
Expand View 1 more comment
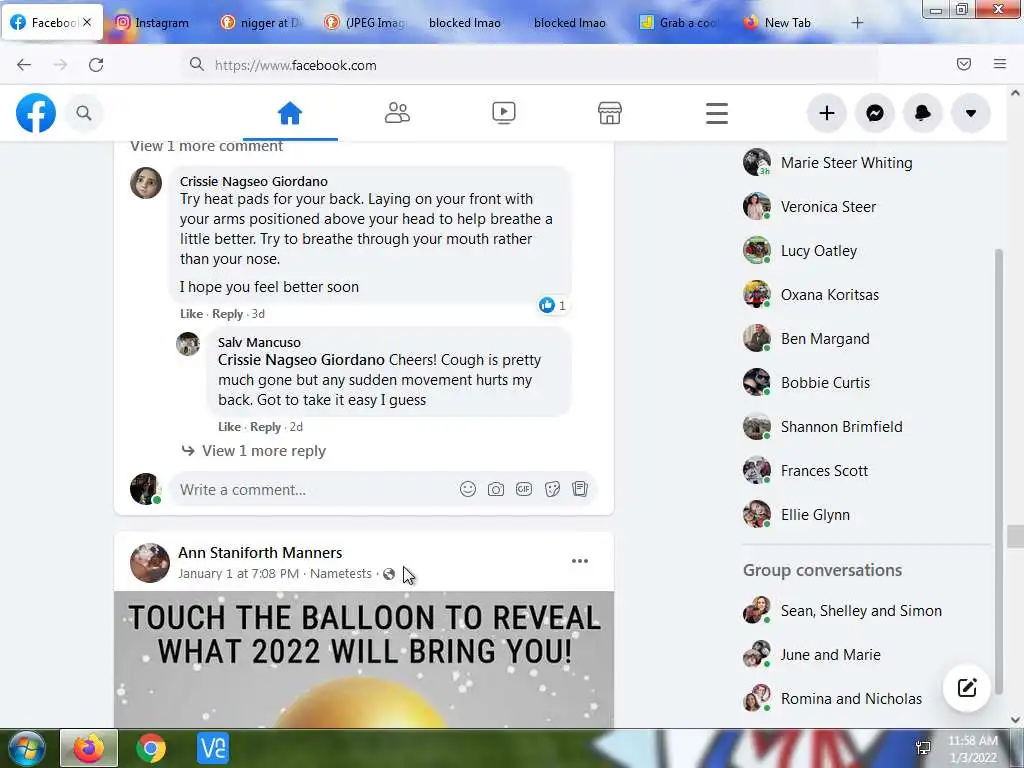click(206, 146)
